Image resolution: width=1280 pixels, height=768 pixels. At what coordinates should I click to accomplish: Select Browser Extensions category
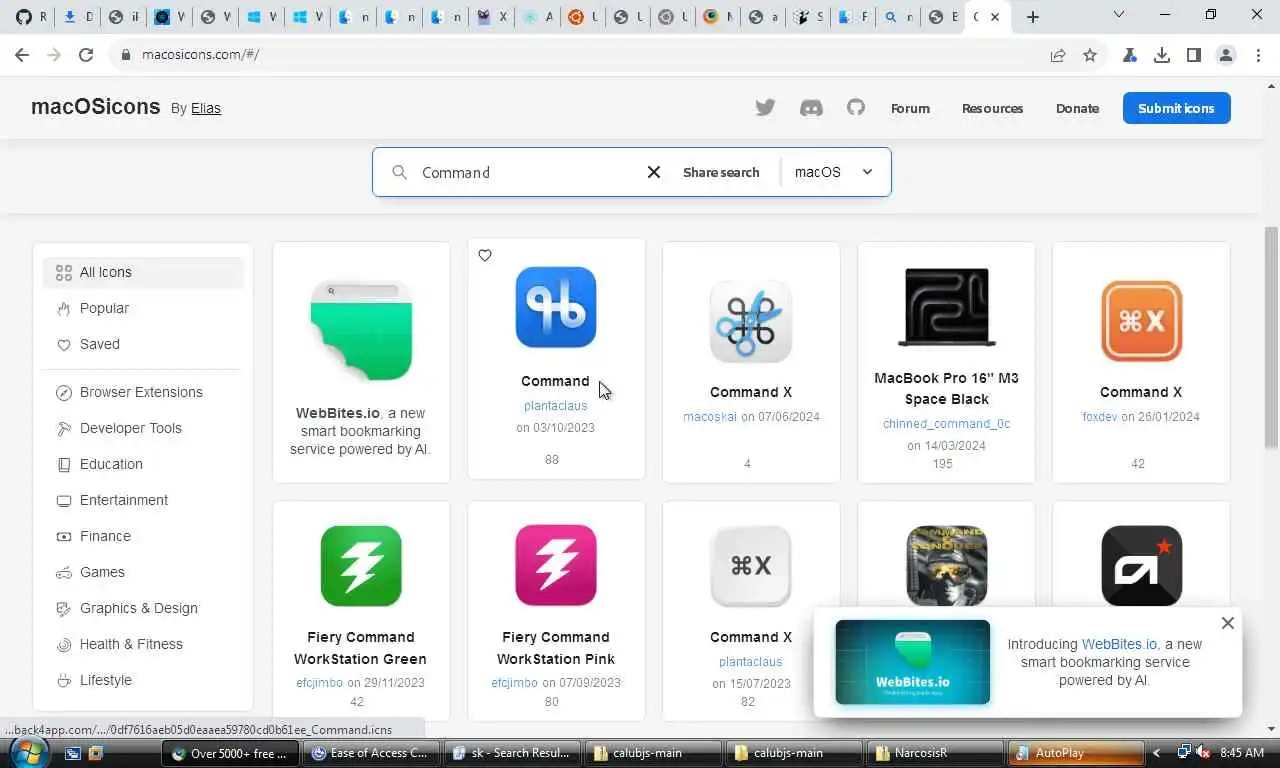click(x=143, y=392)
